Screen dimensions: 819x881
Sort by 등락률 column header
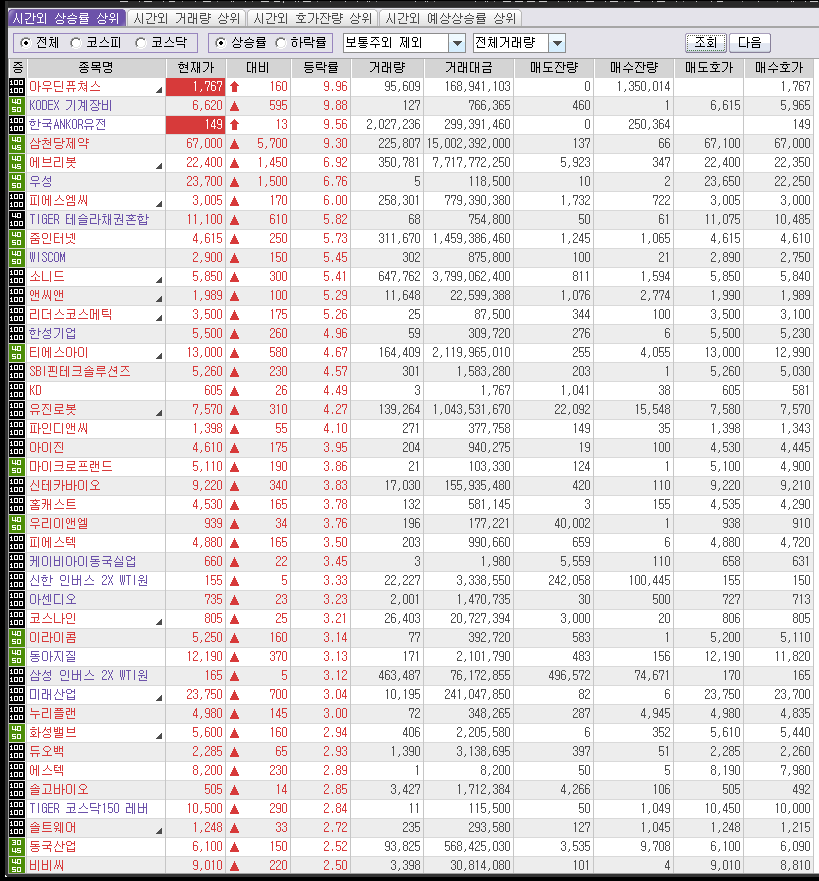point(321,68)
